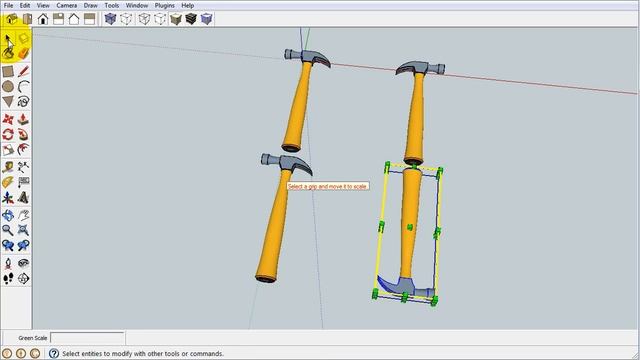This screenshot has height=360, width=640.
Task: Switch to Right view
Action: (58, 19)
